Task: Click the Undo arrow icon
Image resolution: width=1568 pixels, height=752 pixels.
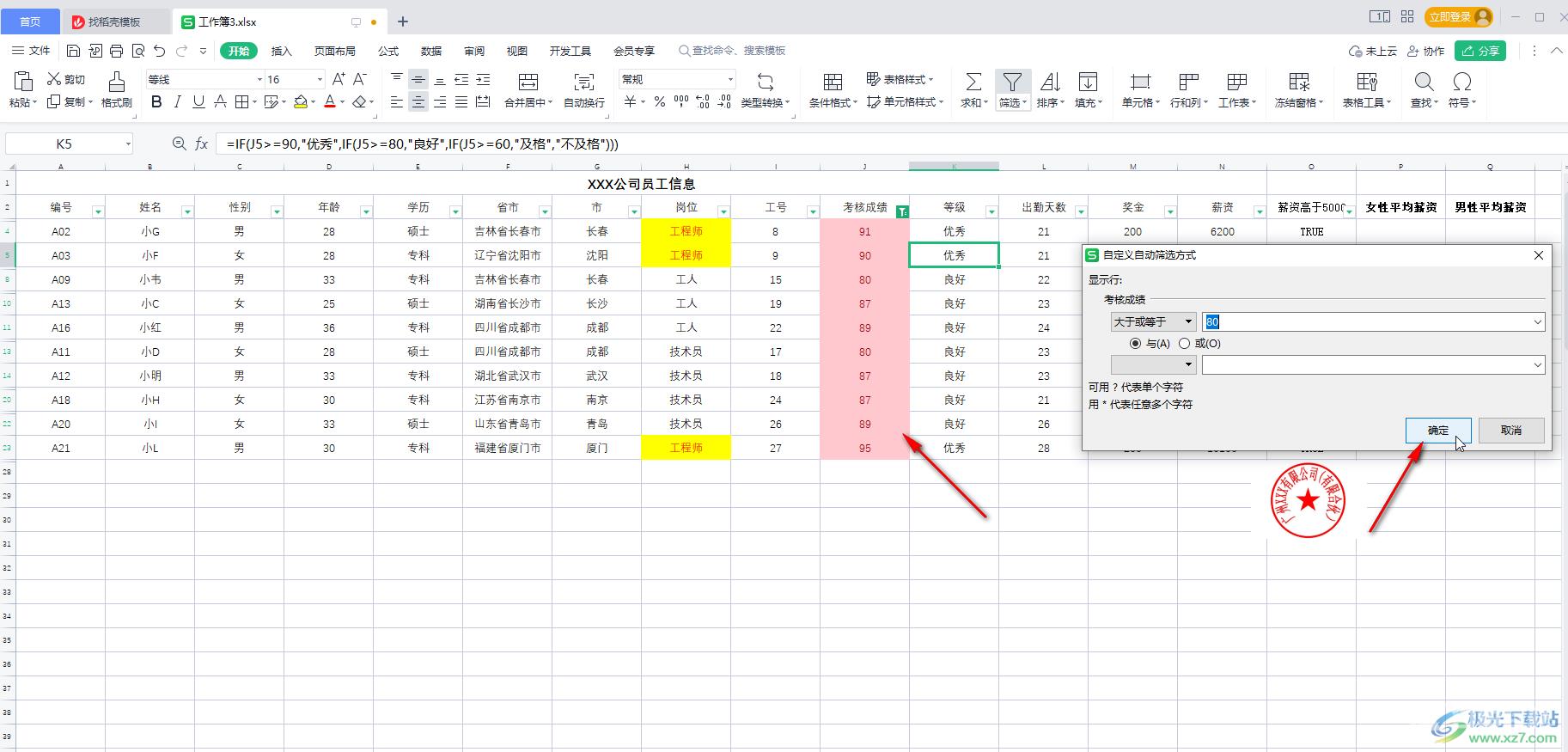Action: (160, 51)
